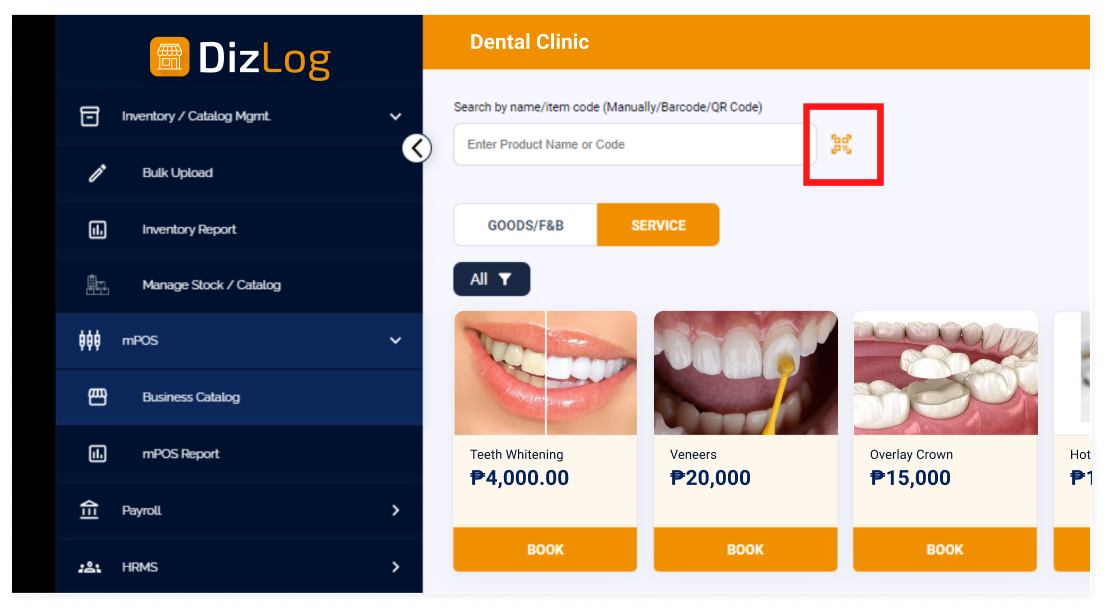
Task: Click the barcode/QR scan icon
Action: point(841,144)
